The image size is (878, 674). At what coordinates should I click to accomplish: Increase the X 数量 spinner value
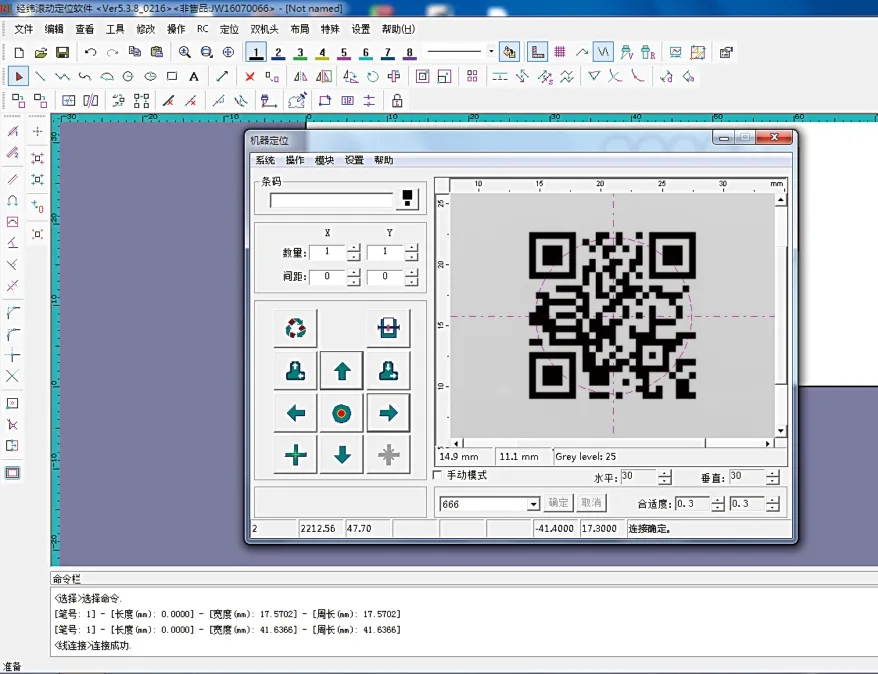[353, 248]
